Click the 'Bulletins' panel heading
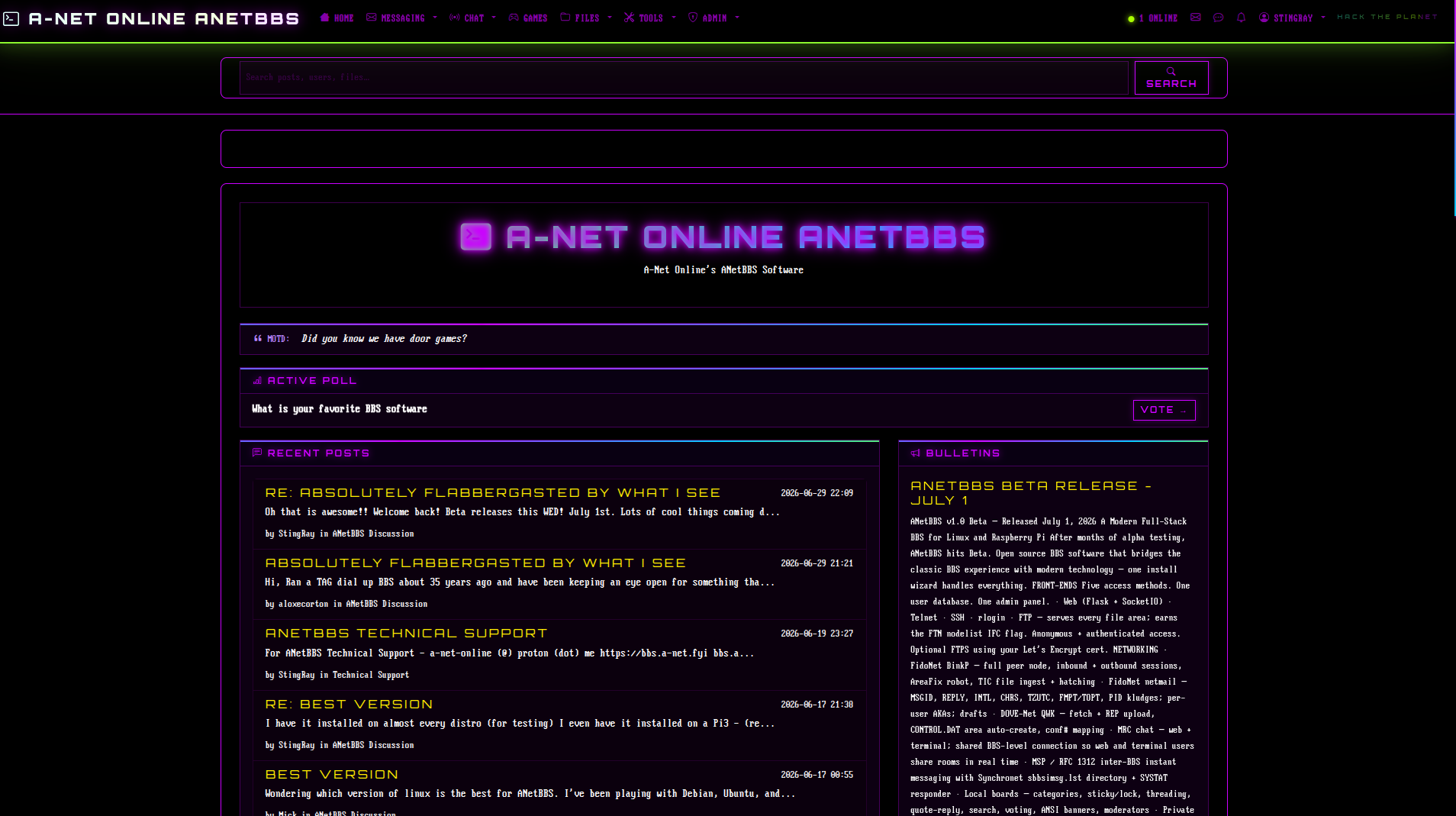 [963, 453]
